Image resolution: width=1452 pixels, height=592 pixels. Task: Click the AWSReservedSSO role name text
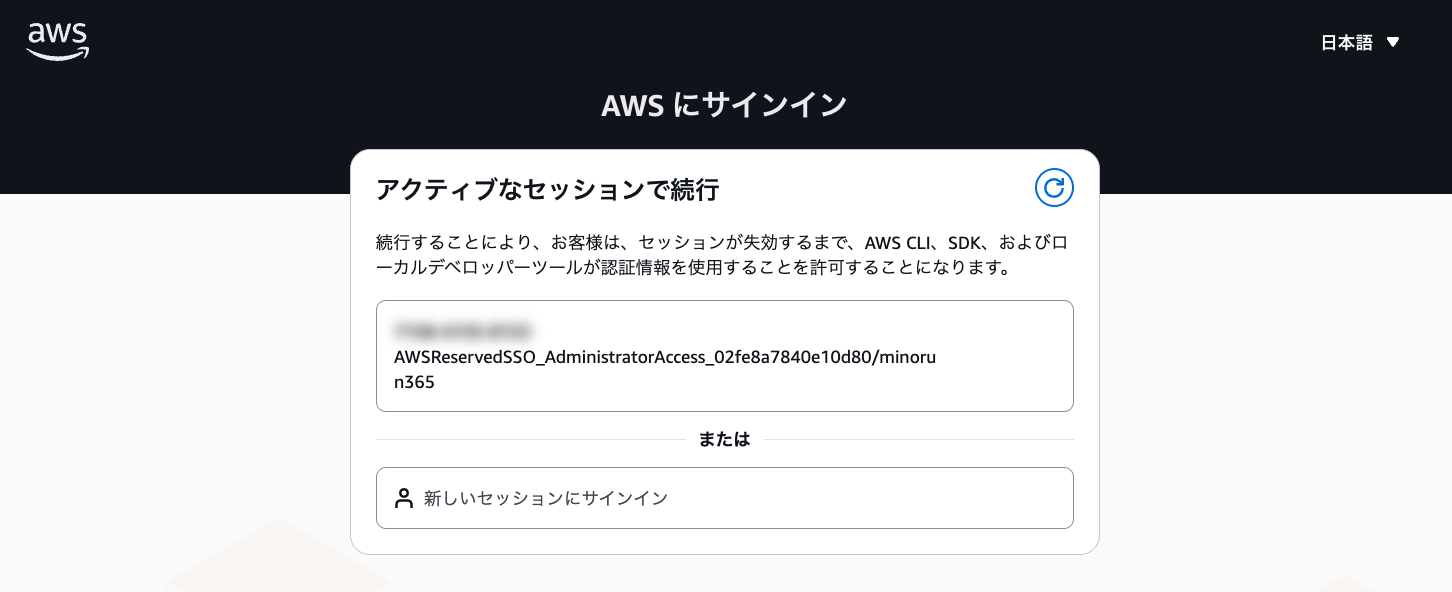pyautogui.click(x=665, y=357)
